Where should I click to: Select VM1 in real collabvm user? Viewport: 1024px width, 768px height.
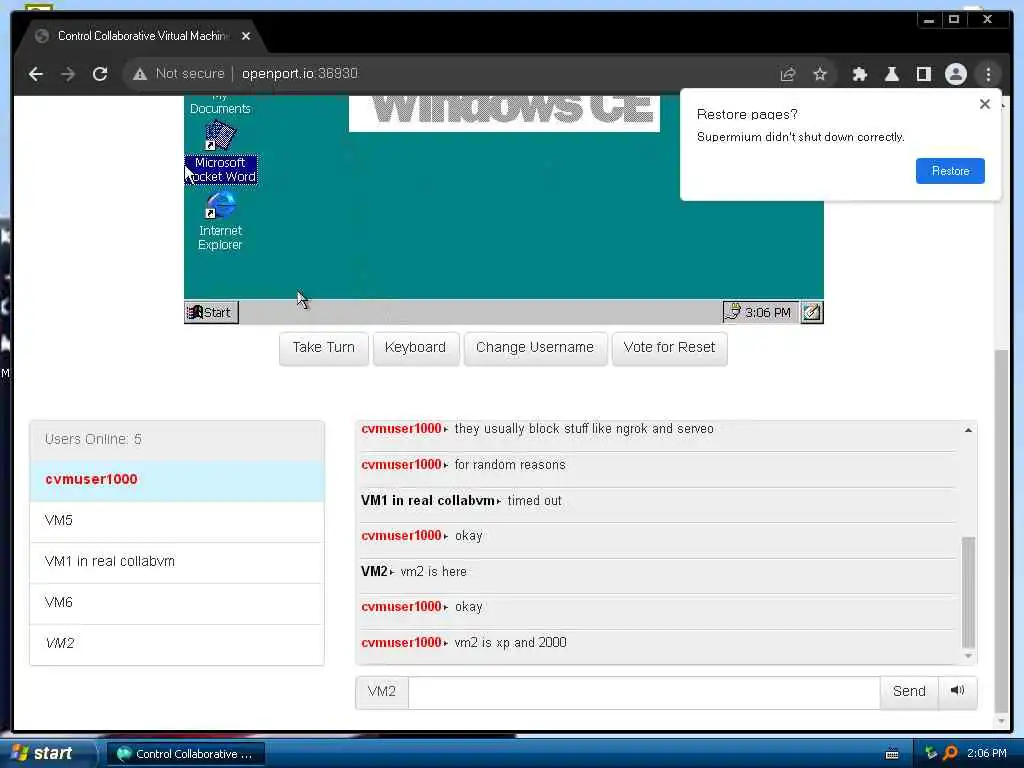point(177,562)
